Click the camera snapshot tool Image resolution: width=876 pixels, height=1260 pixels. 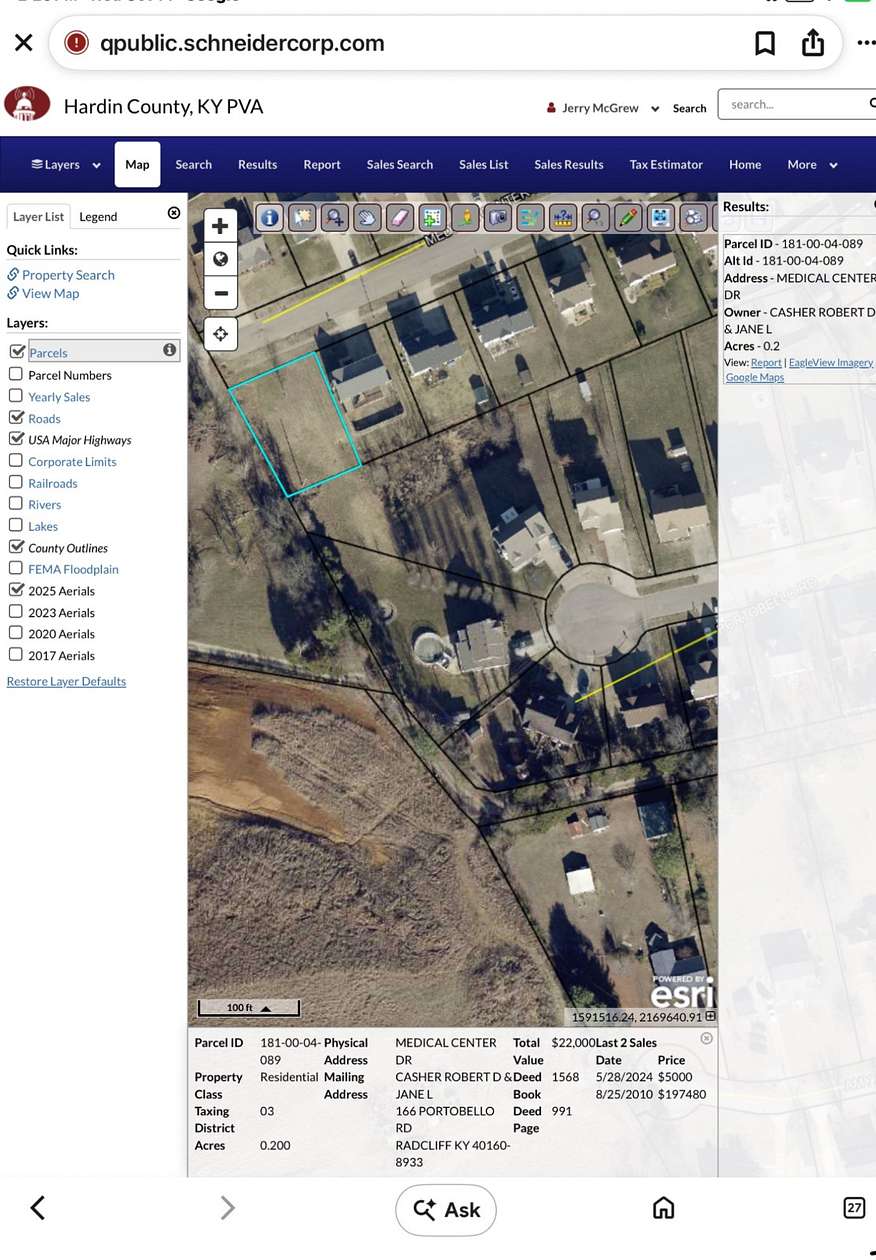[x=497, y=217]
